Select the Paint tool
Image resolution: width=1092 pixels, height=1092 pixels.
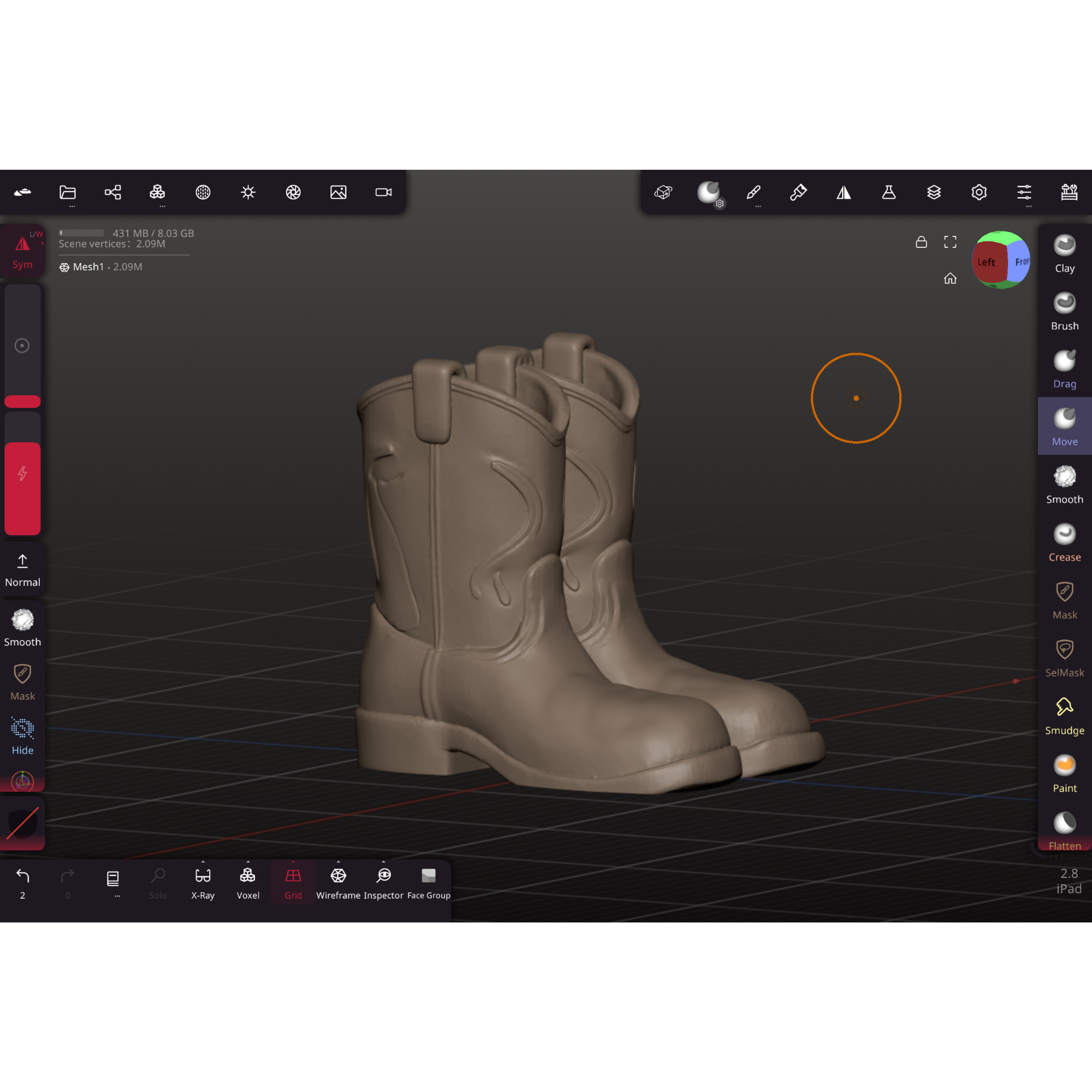[x=1065, y=774]
